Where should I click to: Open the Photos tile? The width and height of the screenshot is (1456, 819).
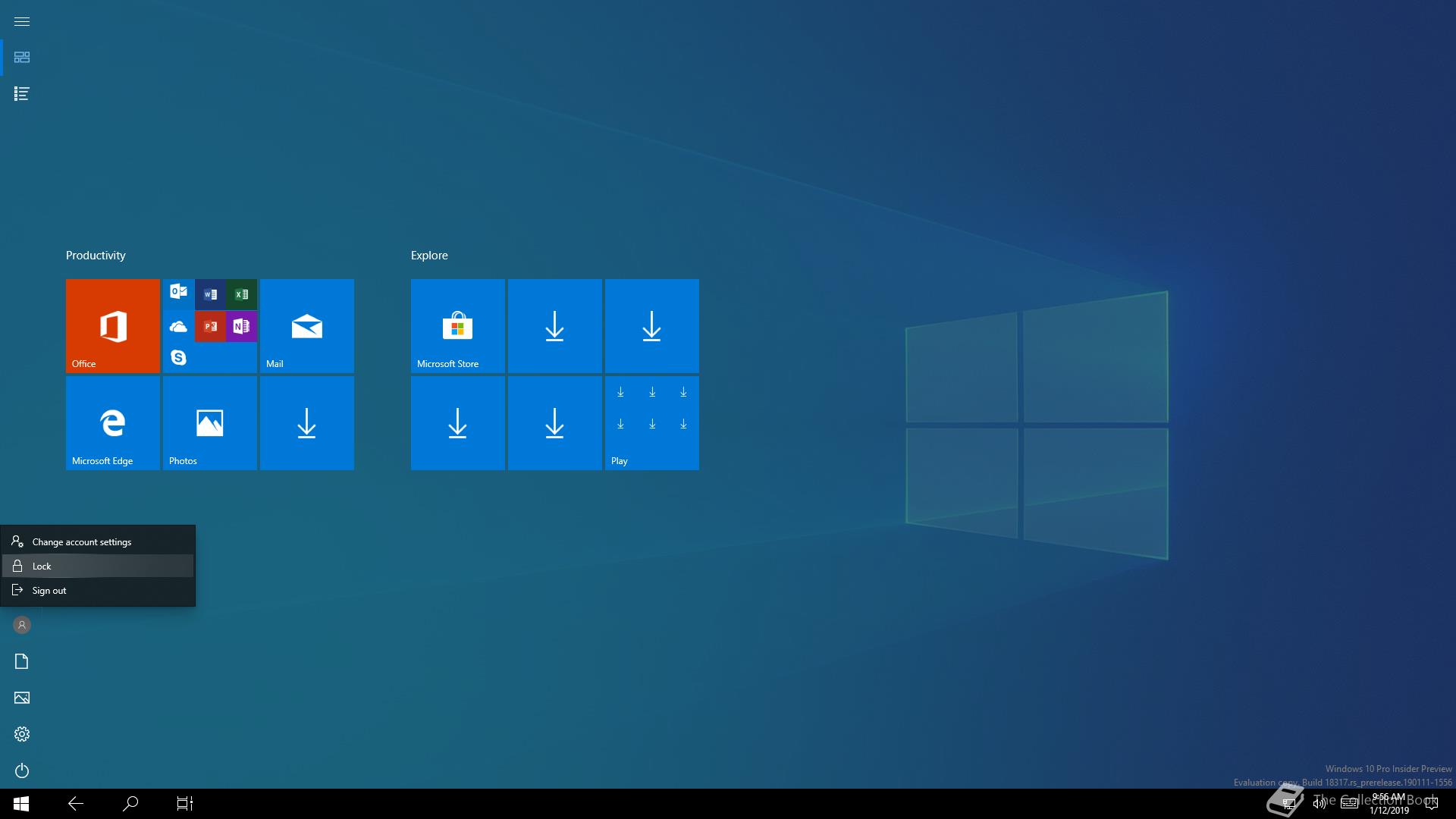[x=210, y=423]
